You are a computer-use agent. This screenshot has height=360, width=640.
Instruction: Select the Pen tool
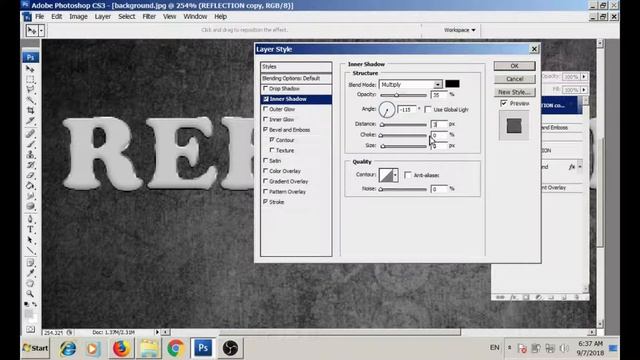point(30,219)
